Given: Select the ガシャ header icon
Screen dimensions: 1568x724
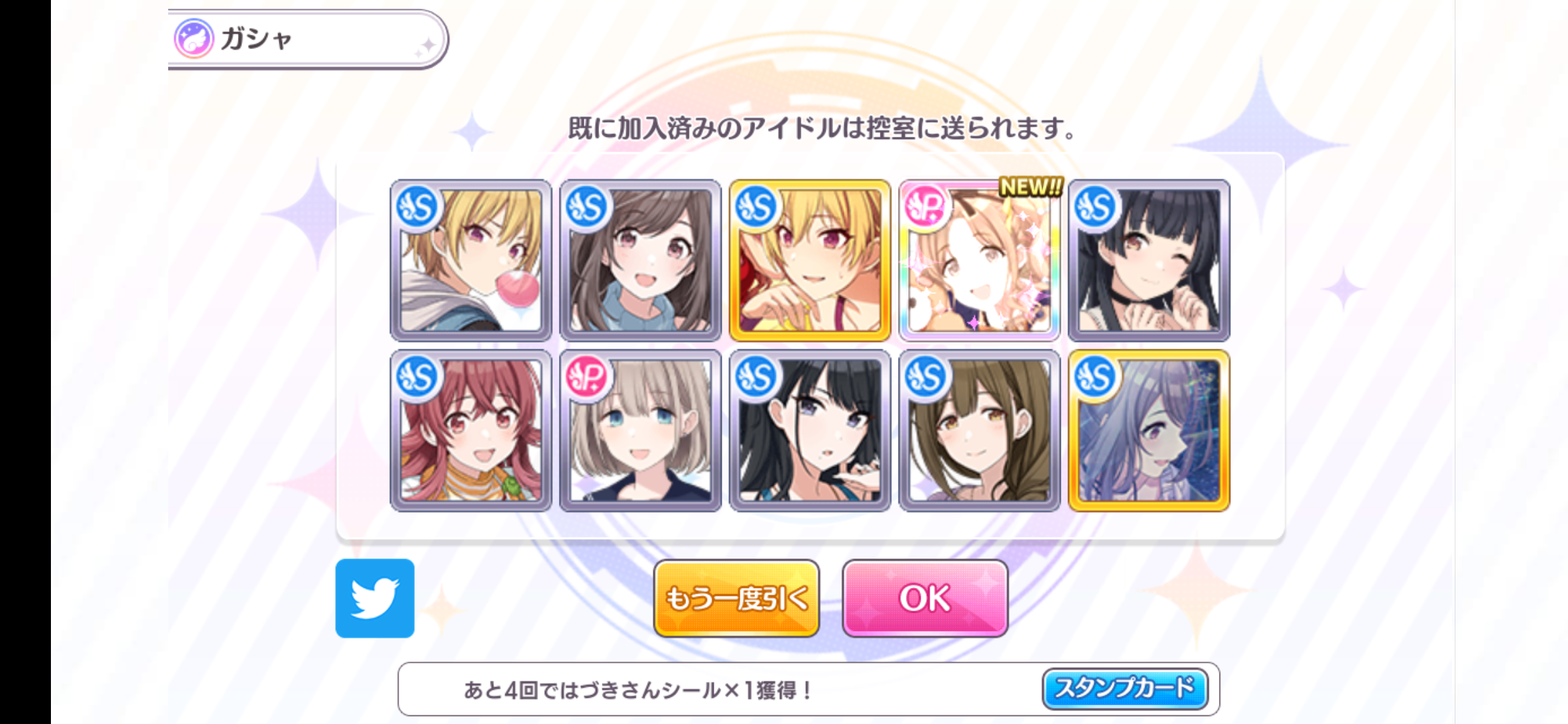Looking at the screenshot, I should point(194,38).
